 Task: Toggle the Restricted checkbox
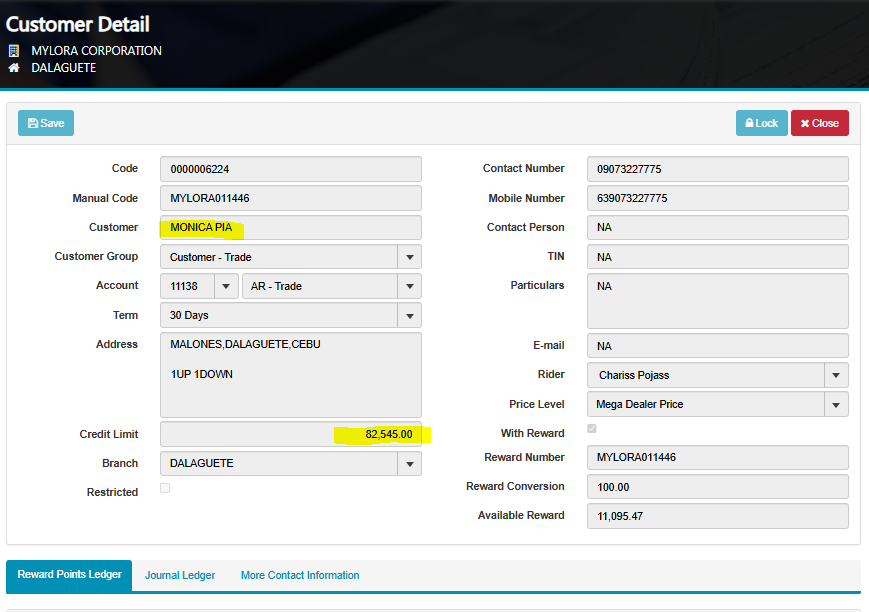coord(165,488)
